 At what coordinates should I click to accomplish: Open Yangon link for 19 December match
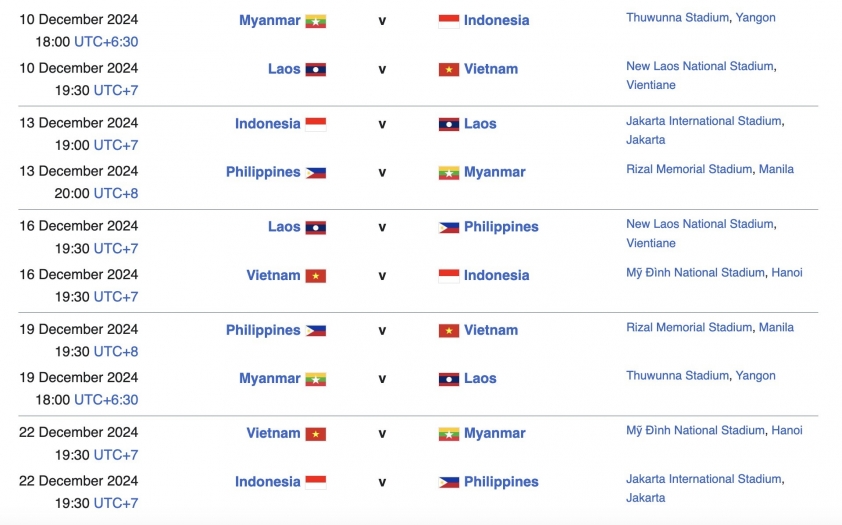point(755,376)
